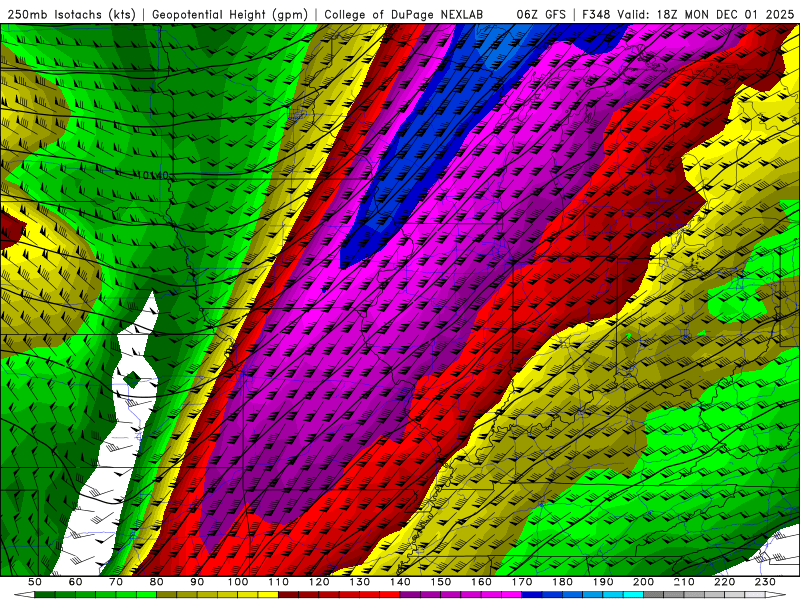Click the legend value '140'
Viewport: 800px width, 600px height.
coord(400,582)
